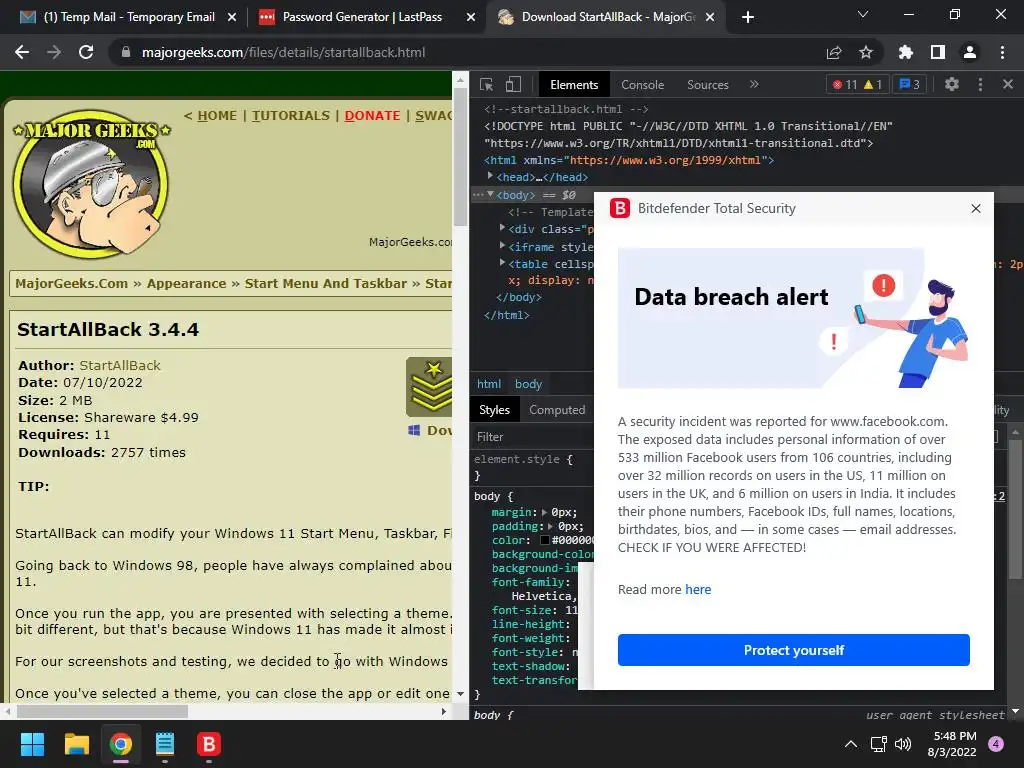Close the Temp Mail tab
1024x768 pixels.
[x=232, y=17]
